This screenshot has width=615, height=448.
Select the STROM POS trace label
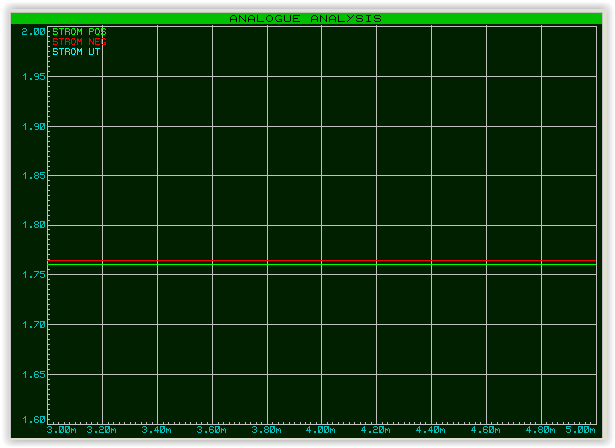coord(79,31)
